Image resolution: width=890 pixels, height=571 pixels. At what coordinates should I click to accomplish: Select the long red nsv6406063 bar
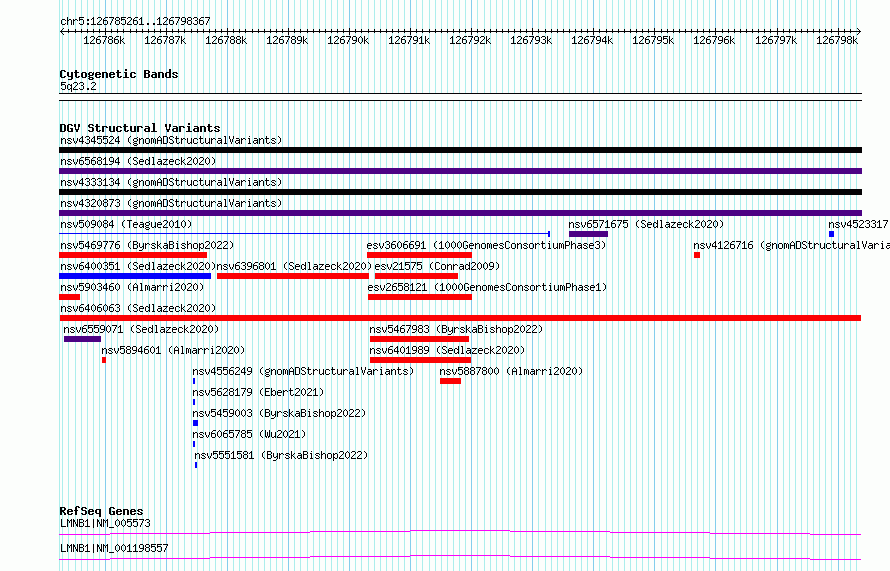coord(460,318)
